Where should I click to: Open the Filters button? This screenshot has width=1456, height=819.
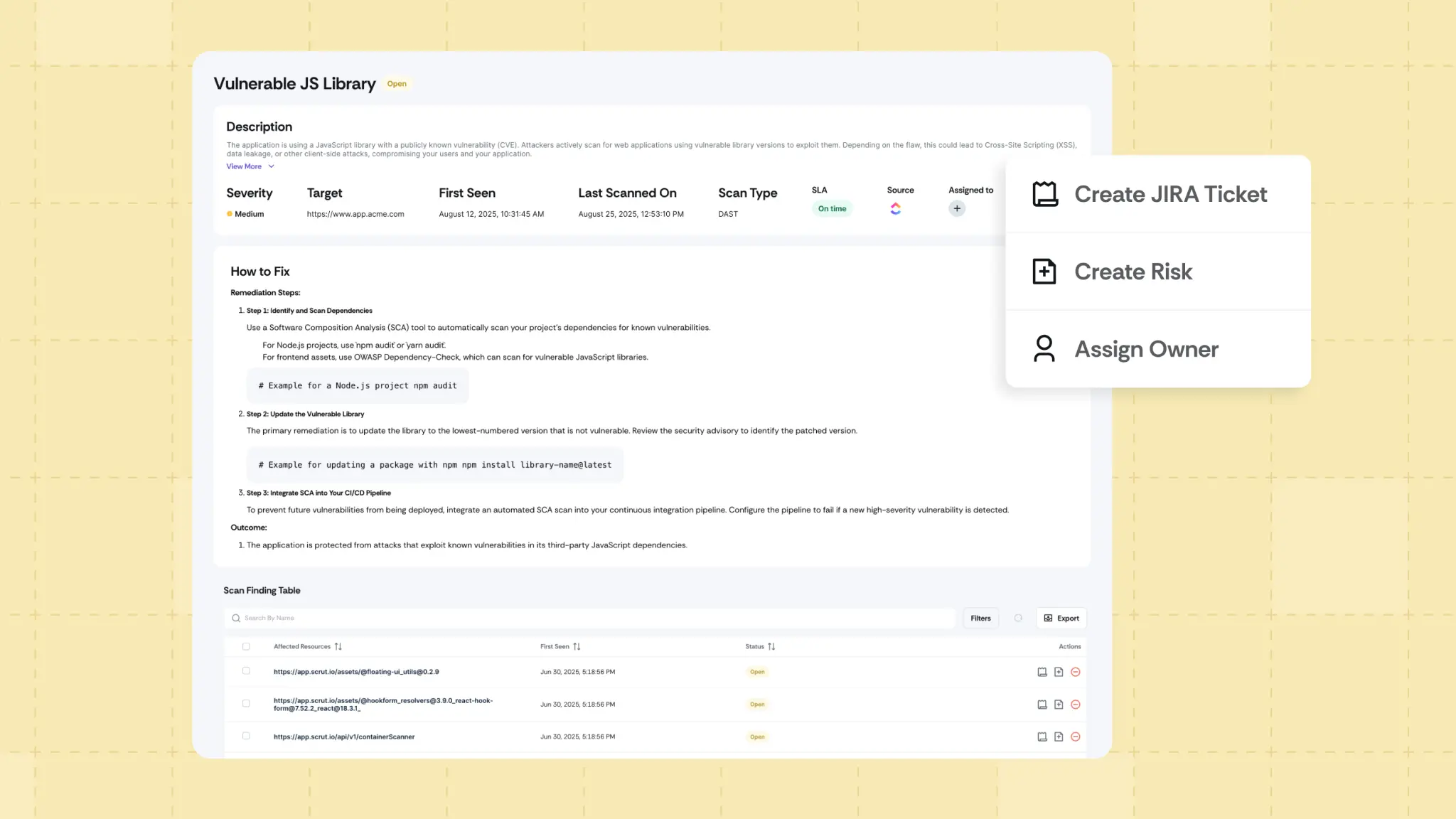coord(980,619)
